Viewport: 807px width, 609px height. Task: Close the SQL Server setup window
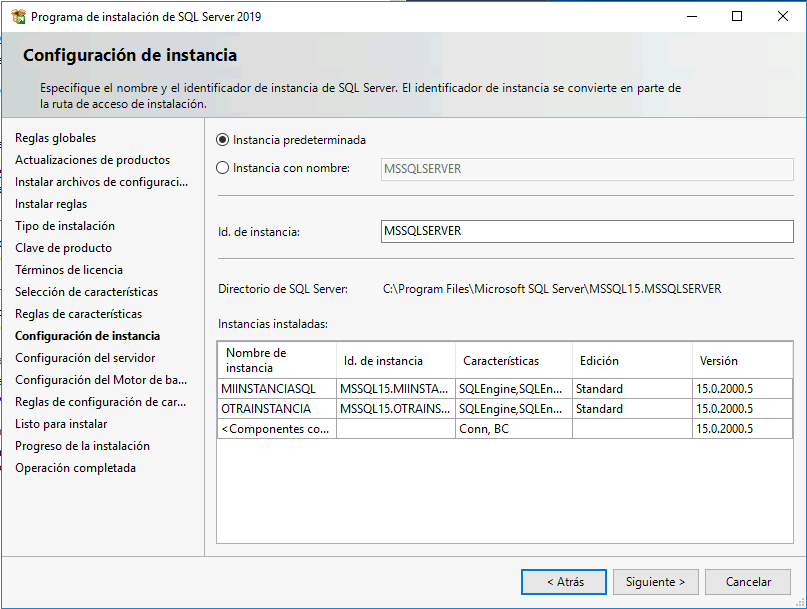tap(782, 16)
